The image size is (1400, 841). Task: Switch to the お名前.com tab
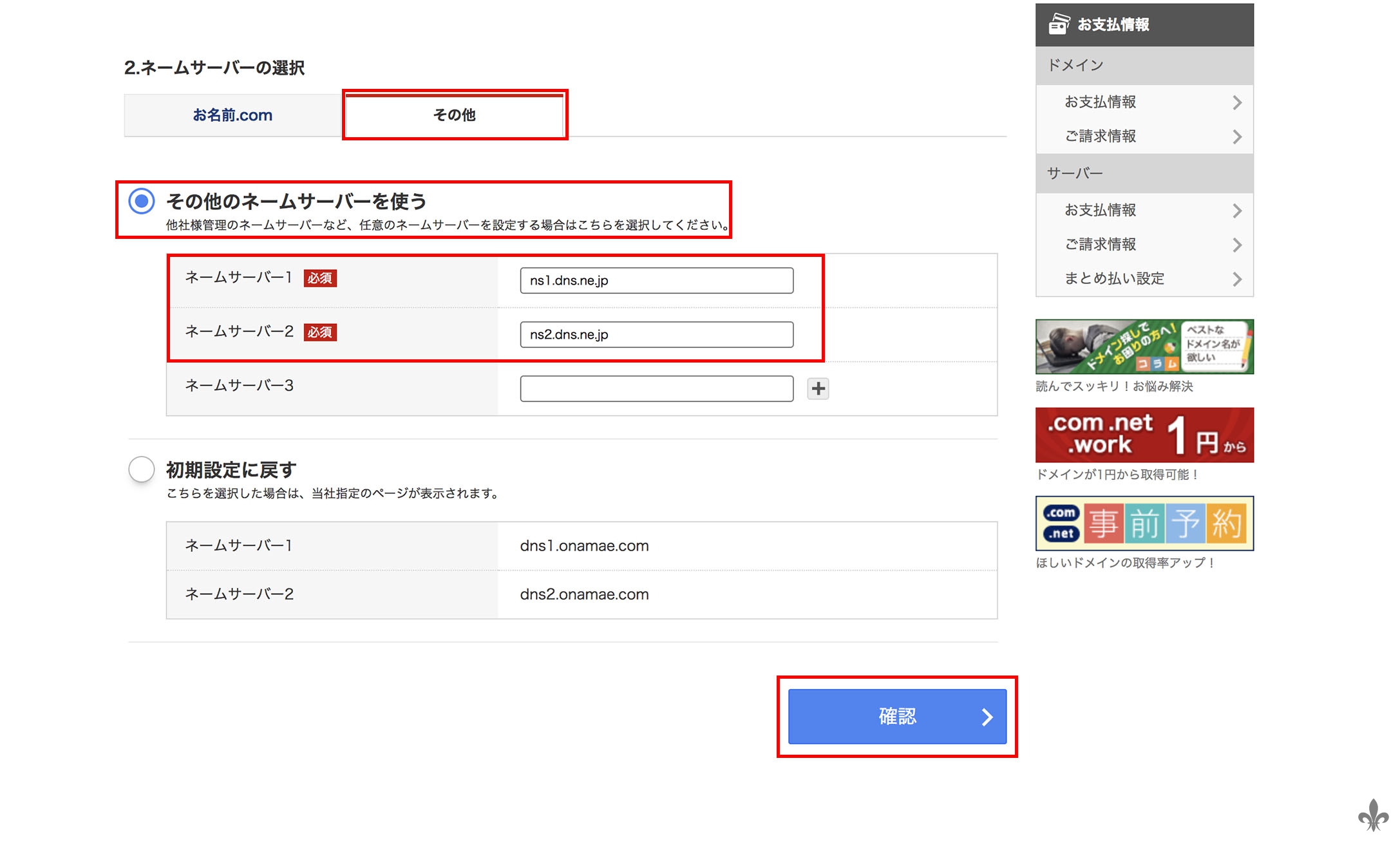point(232,115)
